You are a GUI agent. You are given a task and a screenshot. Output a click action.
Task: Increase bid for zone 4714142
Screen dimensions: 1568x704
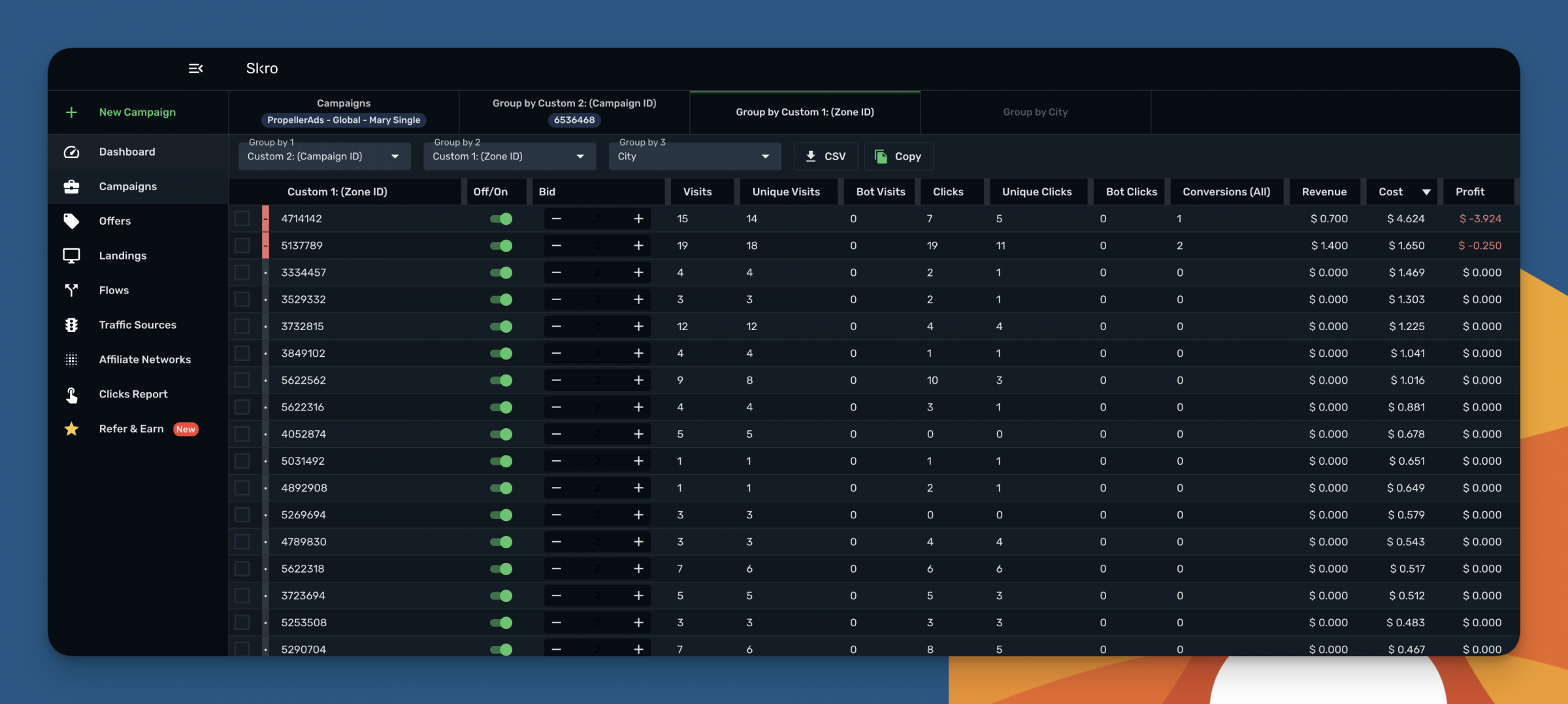pos(638,219)
